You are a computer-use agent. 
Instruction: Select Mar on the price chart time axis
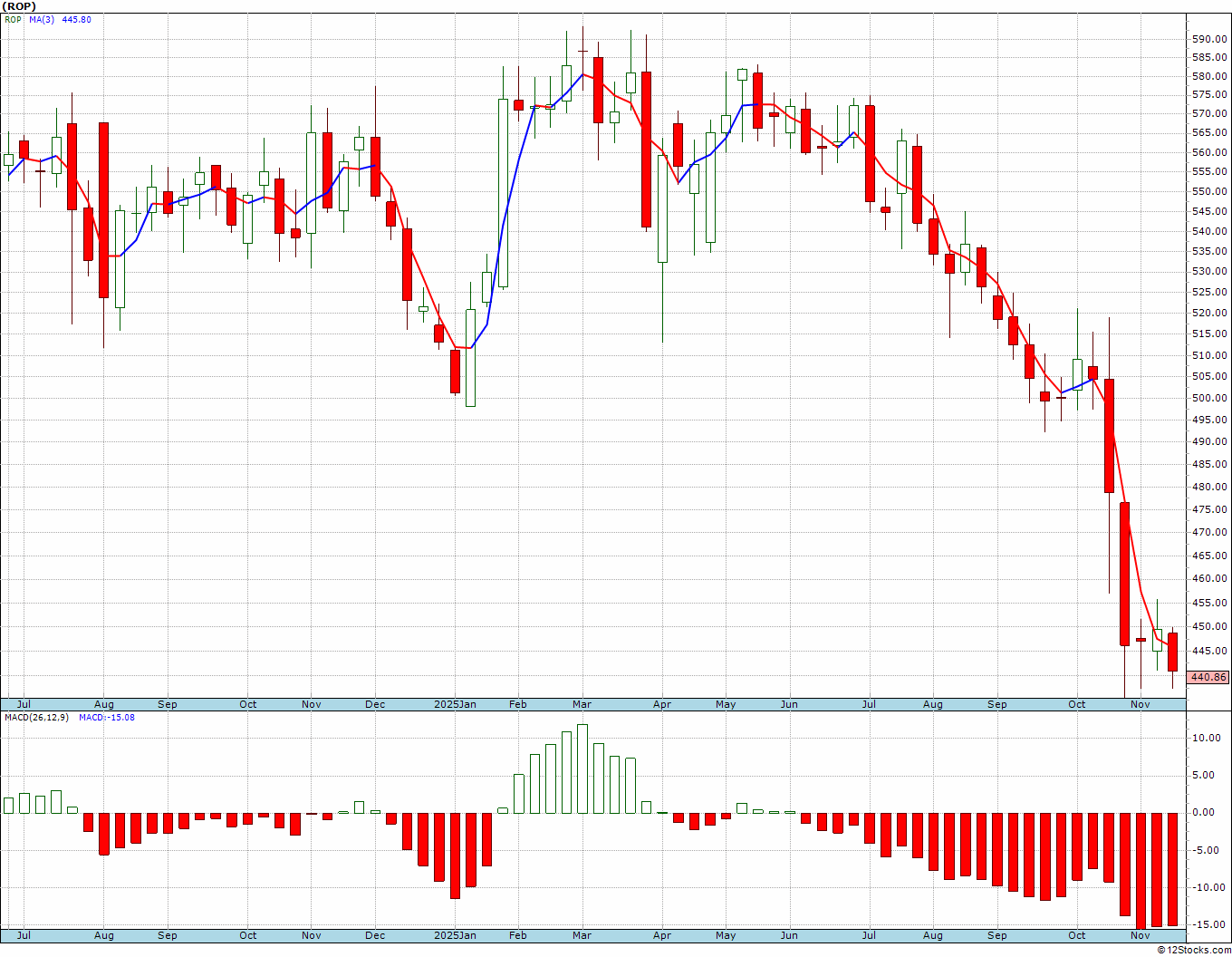coord(582,704)
